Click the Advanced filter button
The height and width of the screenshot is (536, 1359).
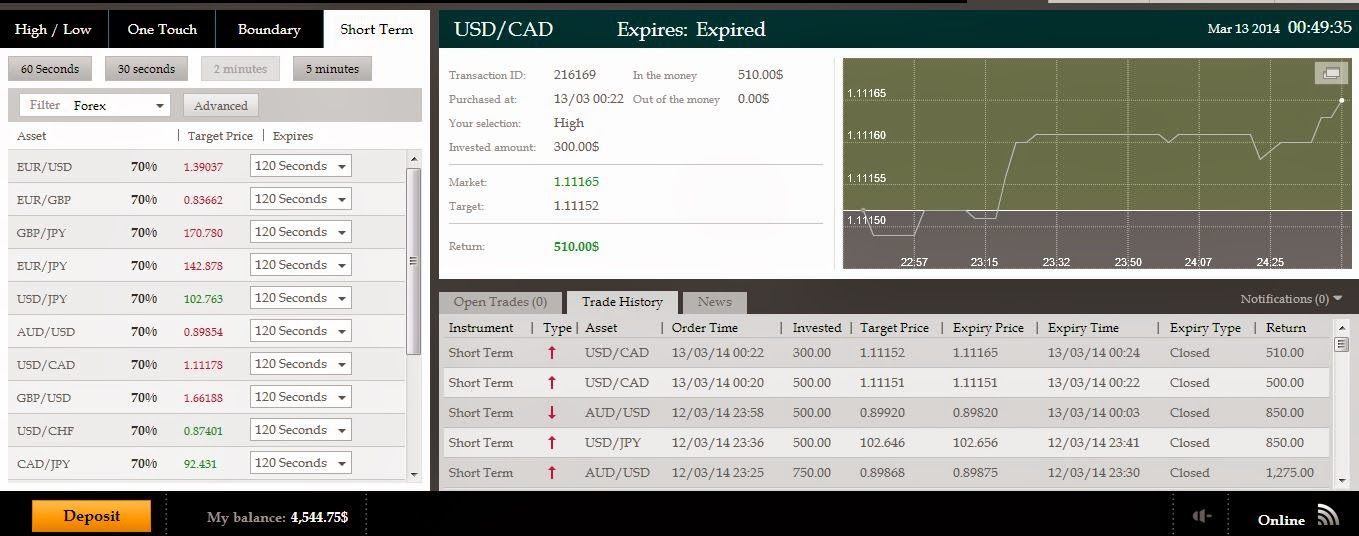tap(221, 105)
